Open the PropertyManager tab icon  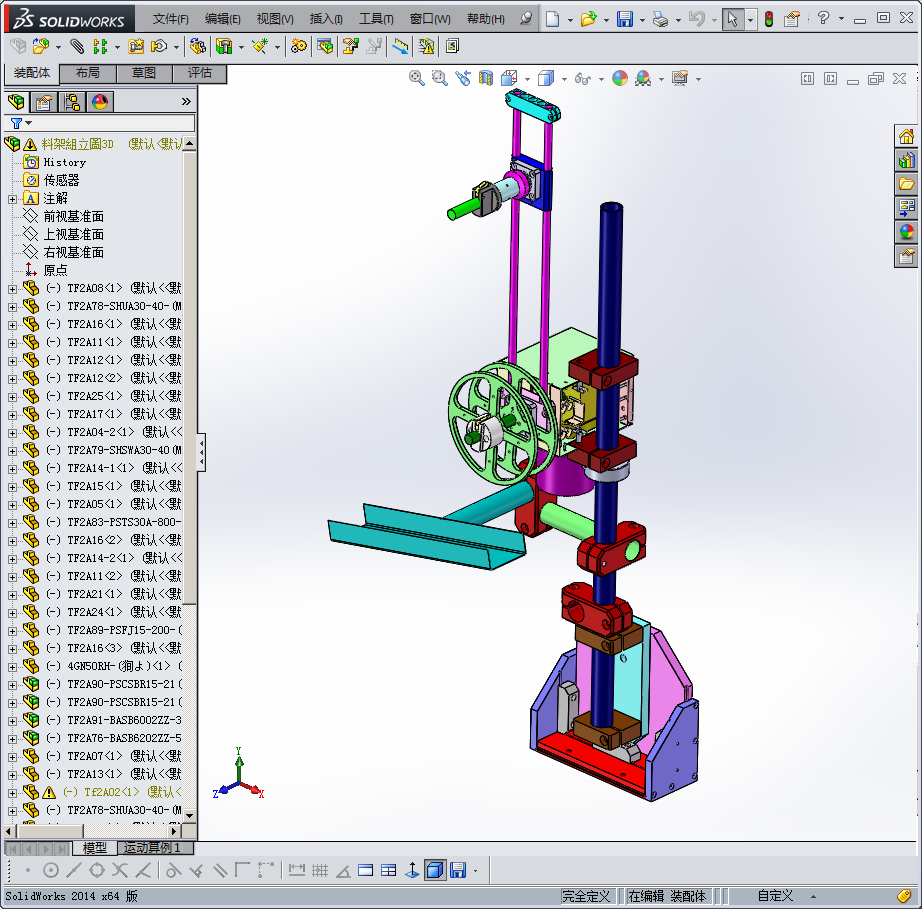[44, 102]
